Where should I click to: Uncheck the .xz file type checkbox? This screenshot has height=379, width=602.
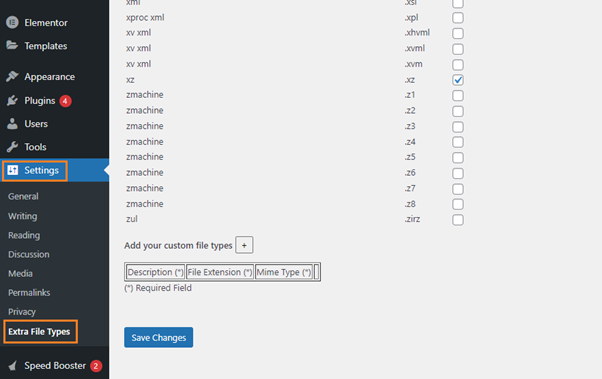point(458,80)
